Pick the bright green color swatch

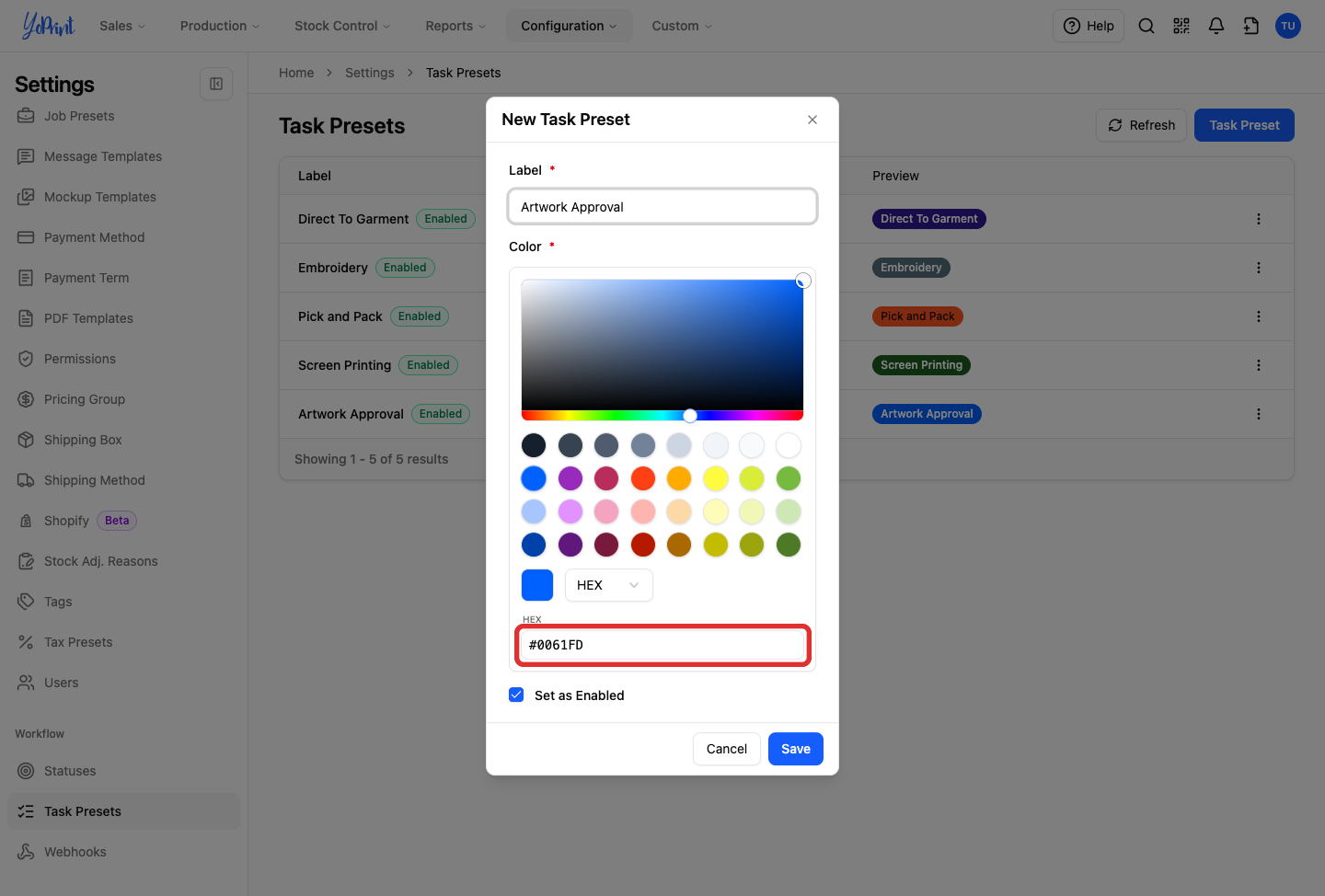click(x=789, y=478)
